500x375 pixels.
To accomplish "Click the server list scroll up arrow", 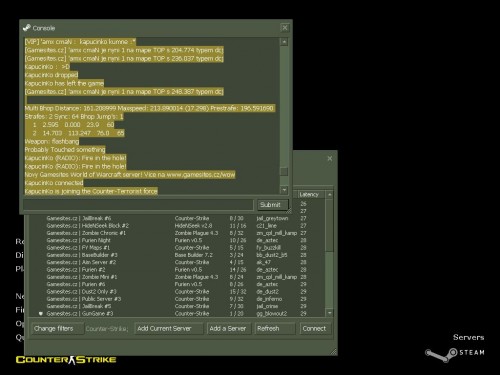I will (x=330, y=194).
